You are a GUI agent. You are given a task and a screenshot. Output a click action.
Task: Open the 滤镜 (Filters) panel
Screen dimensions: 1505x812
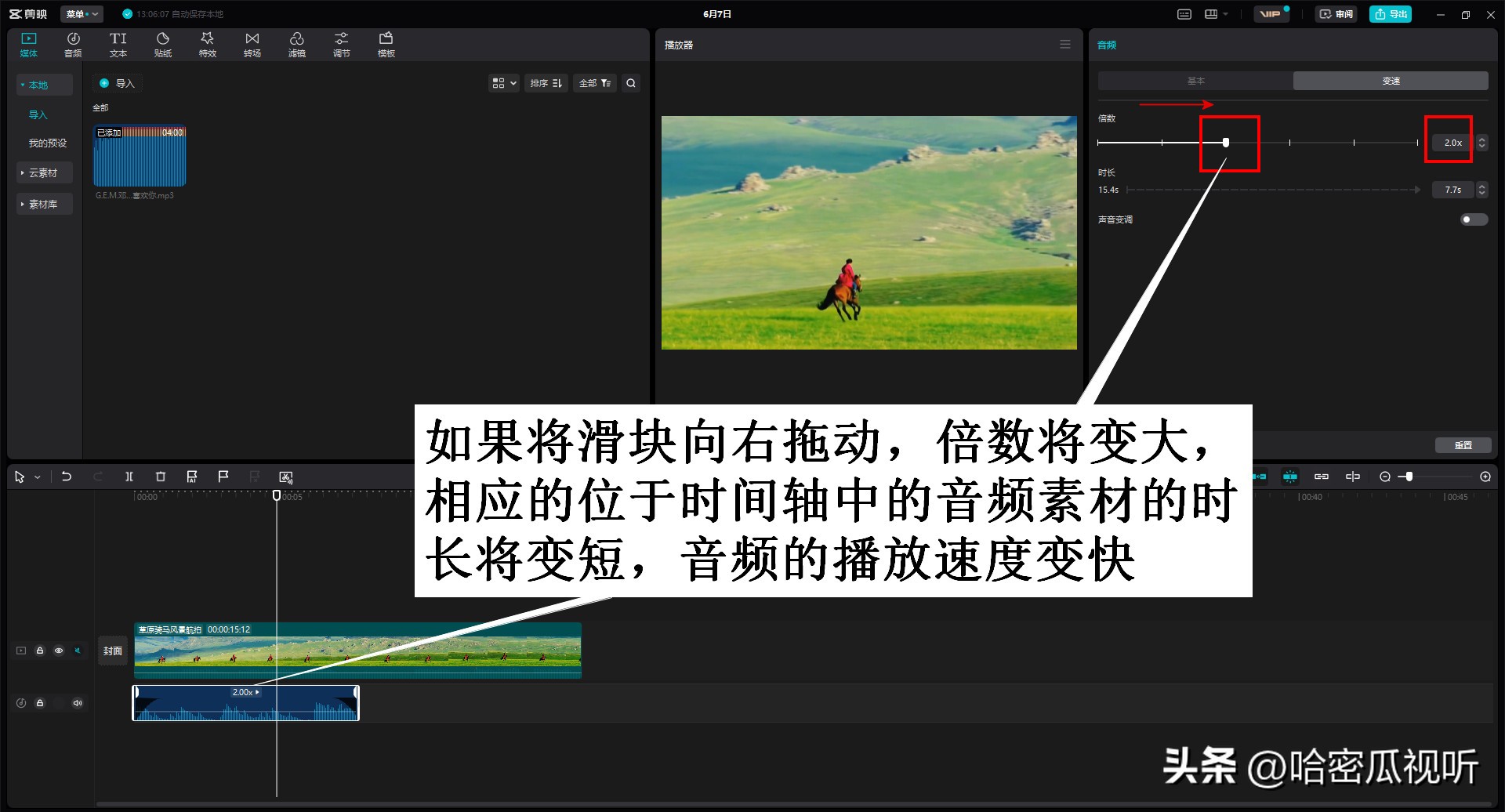point(296,43)
